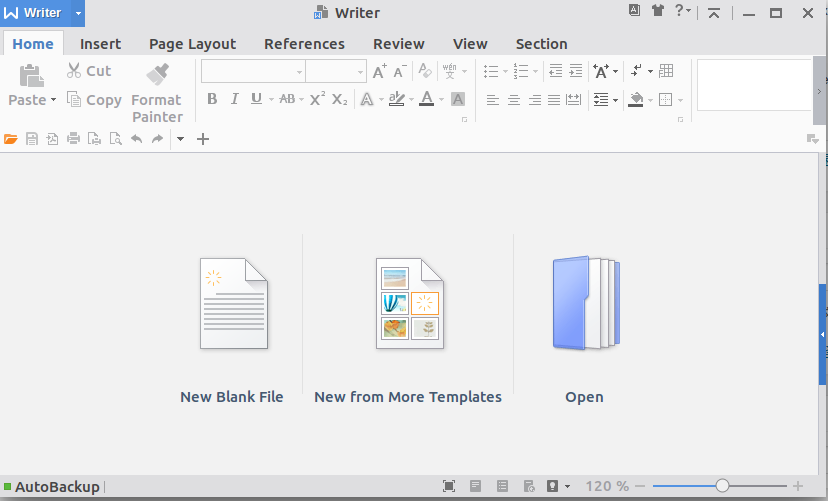Viewport: 828px width, 501px height.
Task: Click the blue Writer logo button
Action: (33, 13)
